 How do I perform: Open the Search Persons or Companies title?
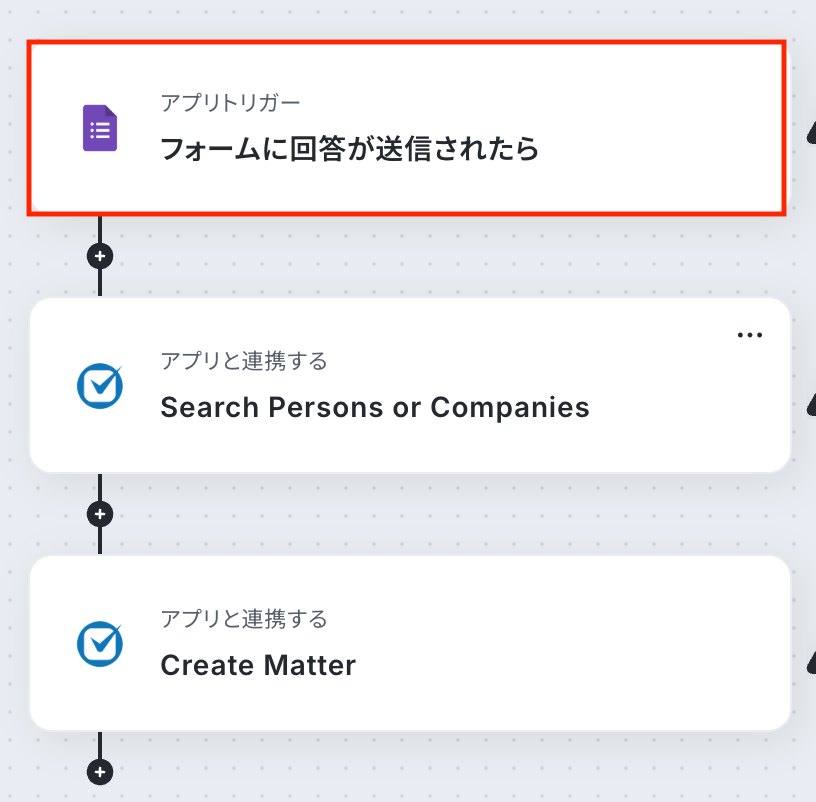[x=374, y=408]
